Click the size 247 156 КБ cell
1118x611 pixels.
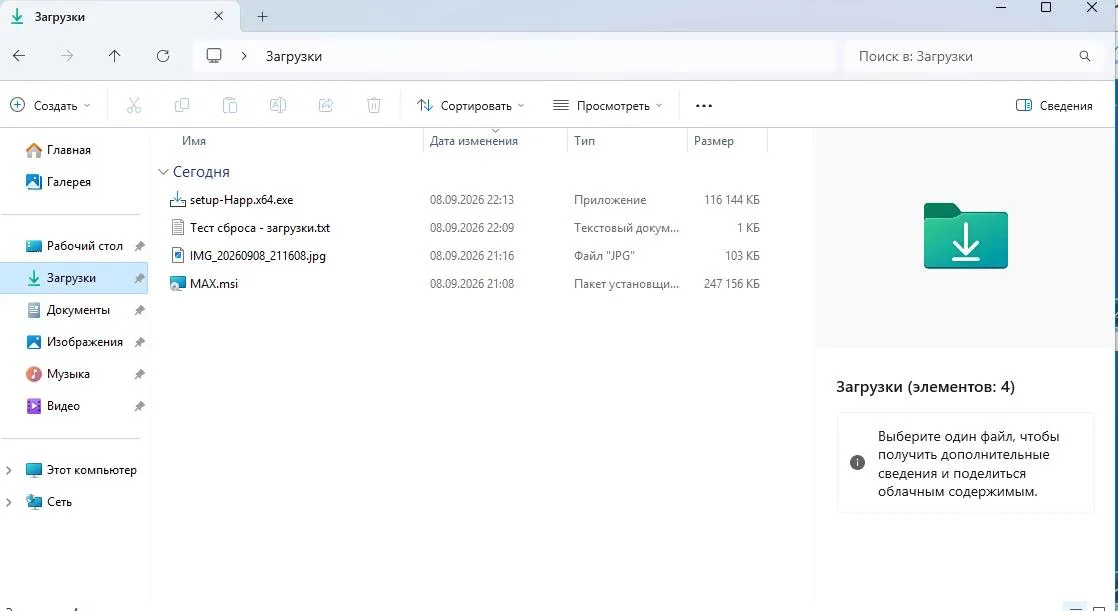[x=732, y=284]
